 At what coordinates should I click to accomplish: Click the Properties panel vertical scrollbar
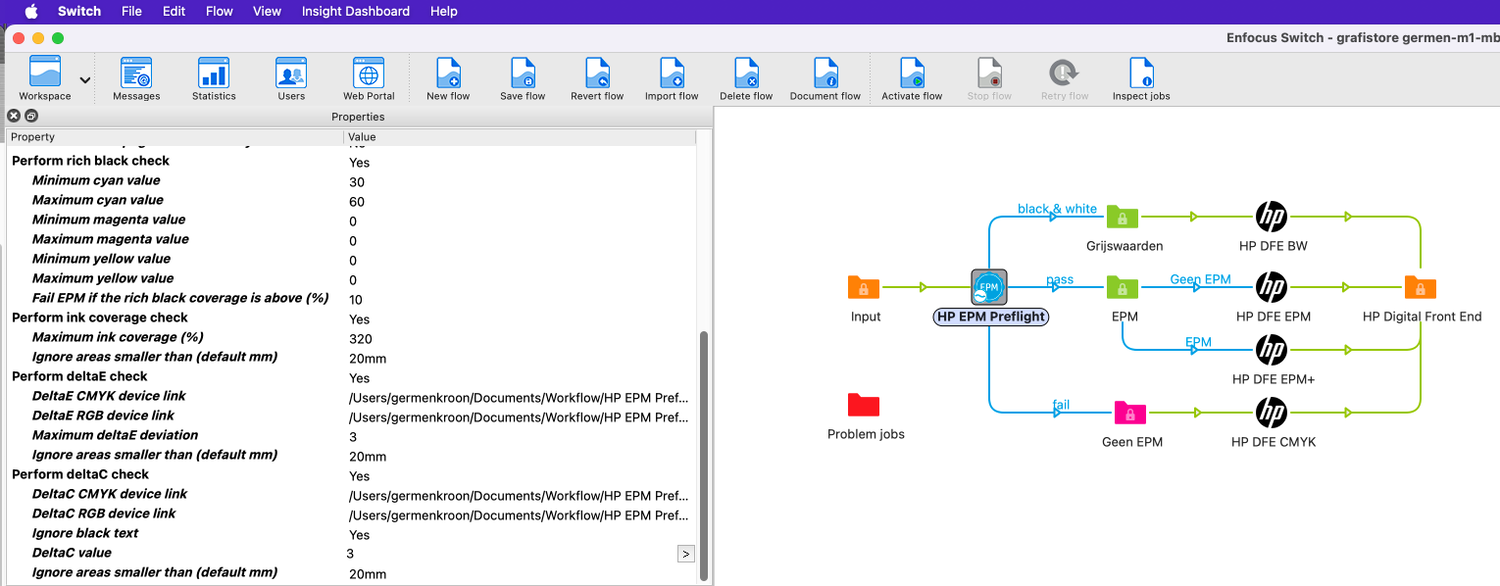703,456
